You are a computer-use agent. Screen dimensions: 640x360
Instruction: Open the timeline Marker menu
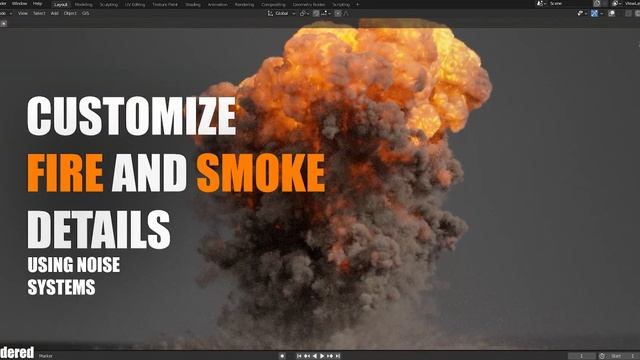coord(45,356)
